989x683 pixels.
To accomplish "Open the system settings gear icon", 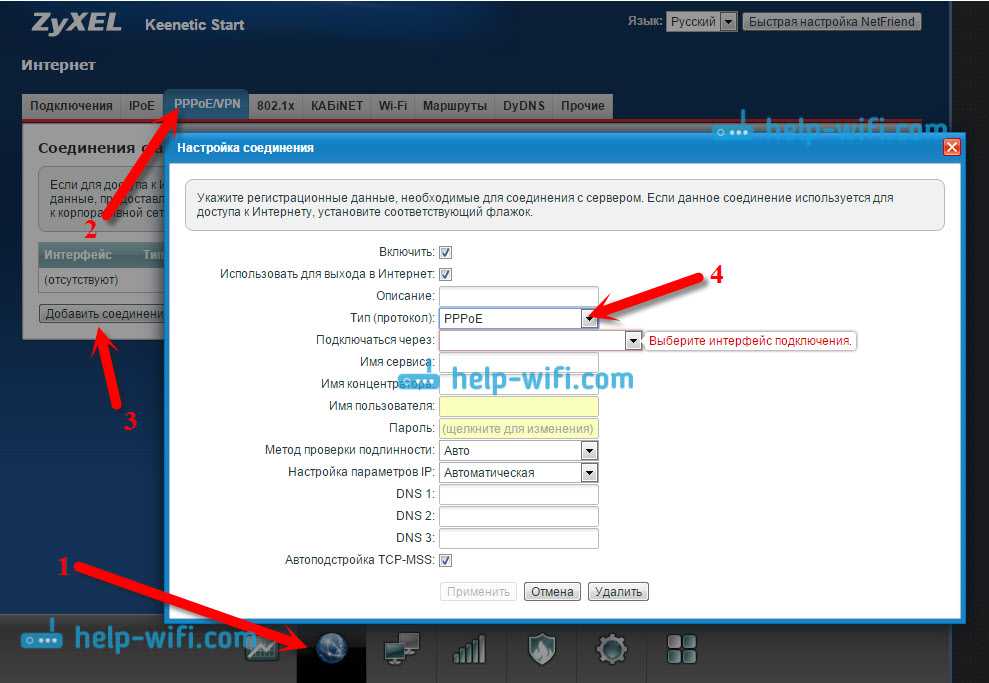I will coord(611,648).
